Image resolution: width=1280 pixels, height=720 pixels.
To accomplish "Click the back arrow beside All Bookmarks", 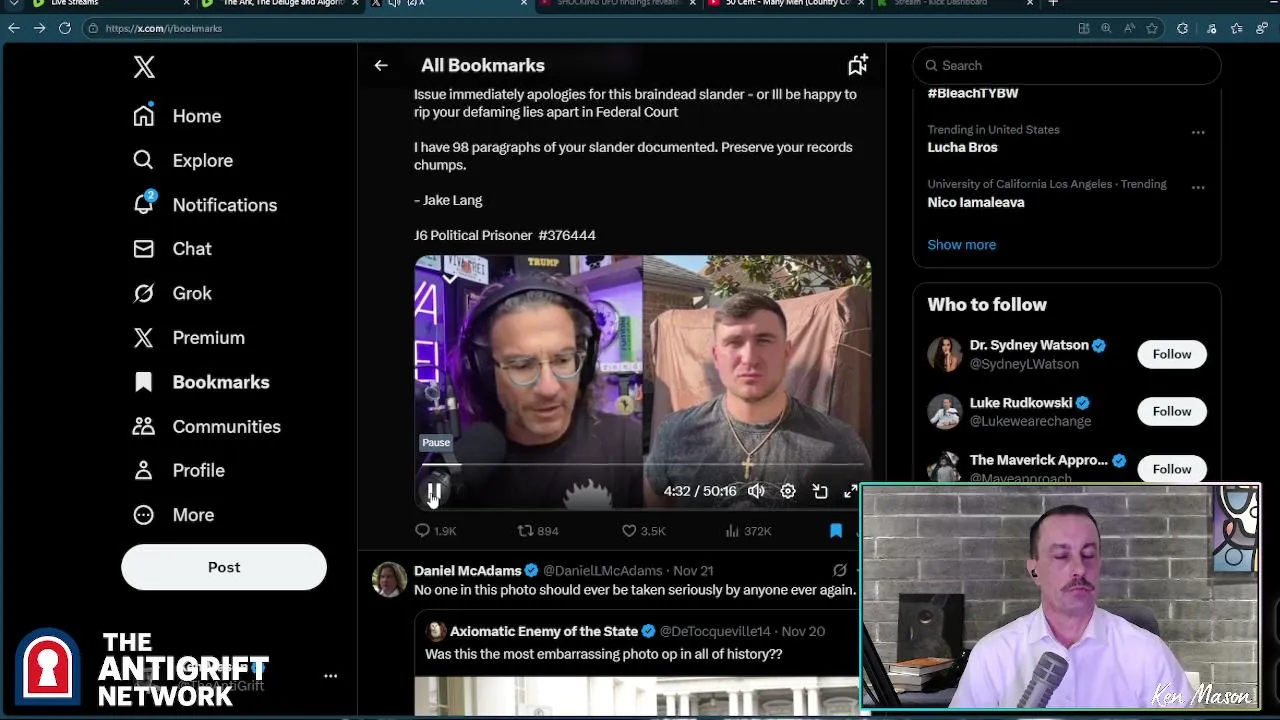I will (x=381, y=65).
